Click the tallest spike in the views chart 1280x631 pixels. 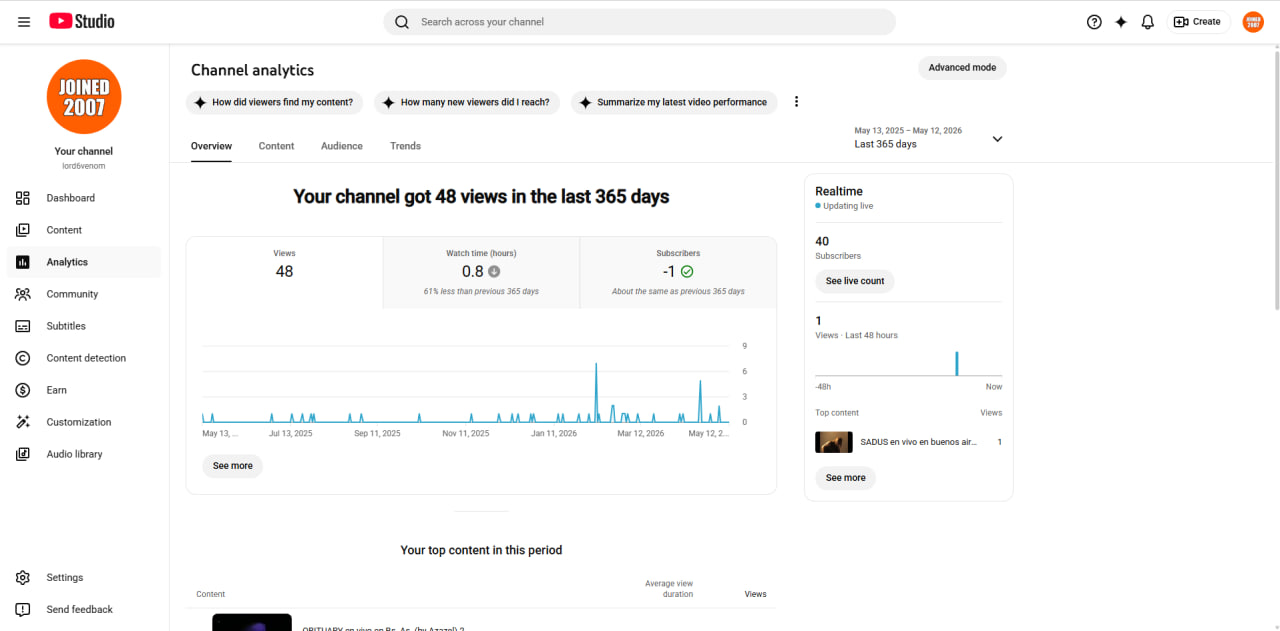(x=596, y=392)
